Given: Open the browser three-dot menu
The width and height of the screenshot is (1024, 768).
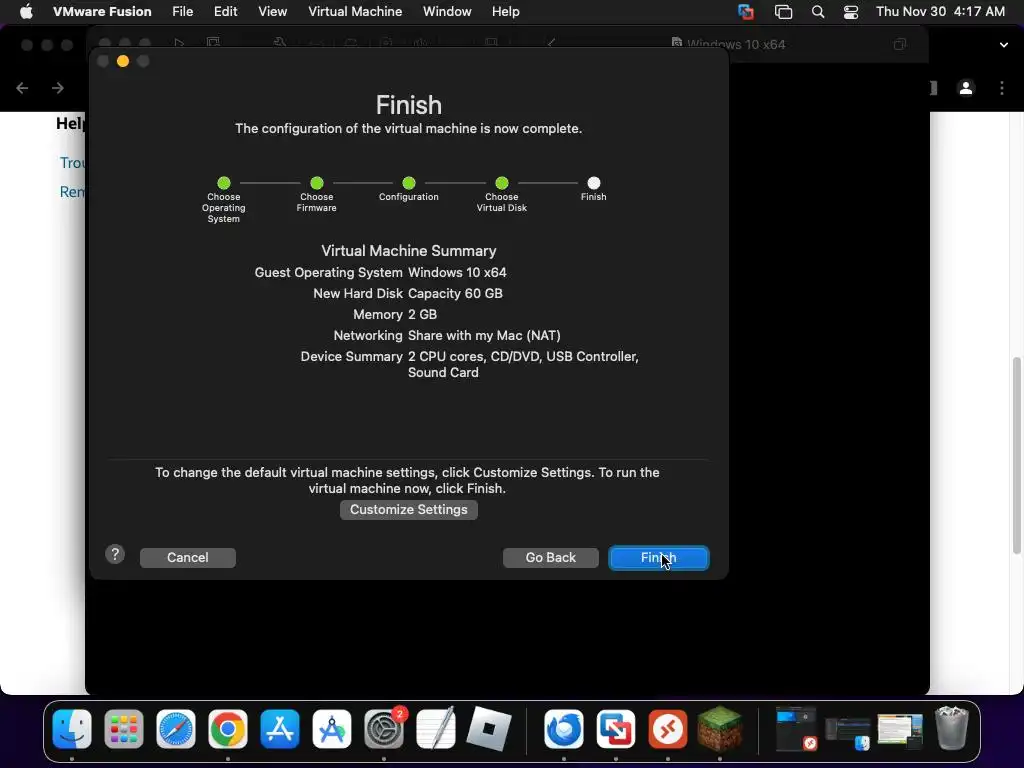Looking at the screenshot, I should click(1002, 88).
